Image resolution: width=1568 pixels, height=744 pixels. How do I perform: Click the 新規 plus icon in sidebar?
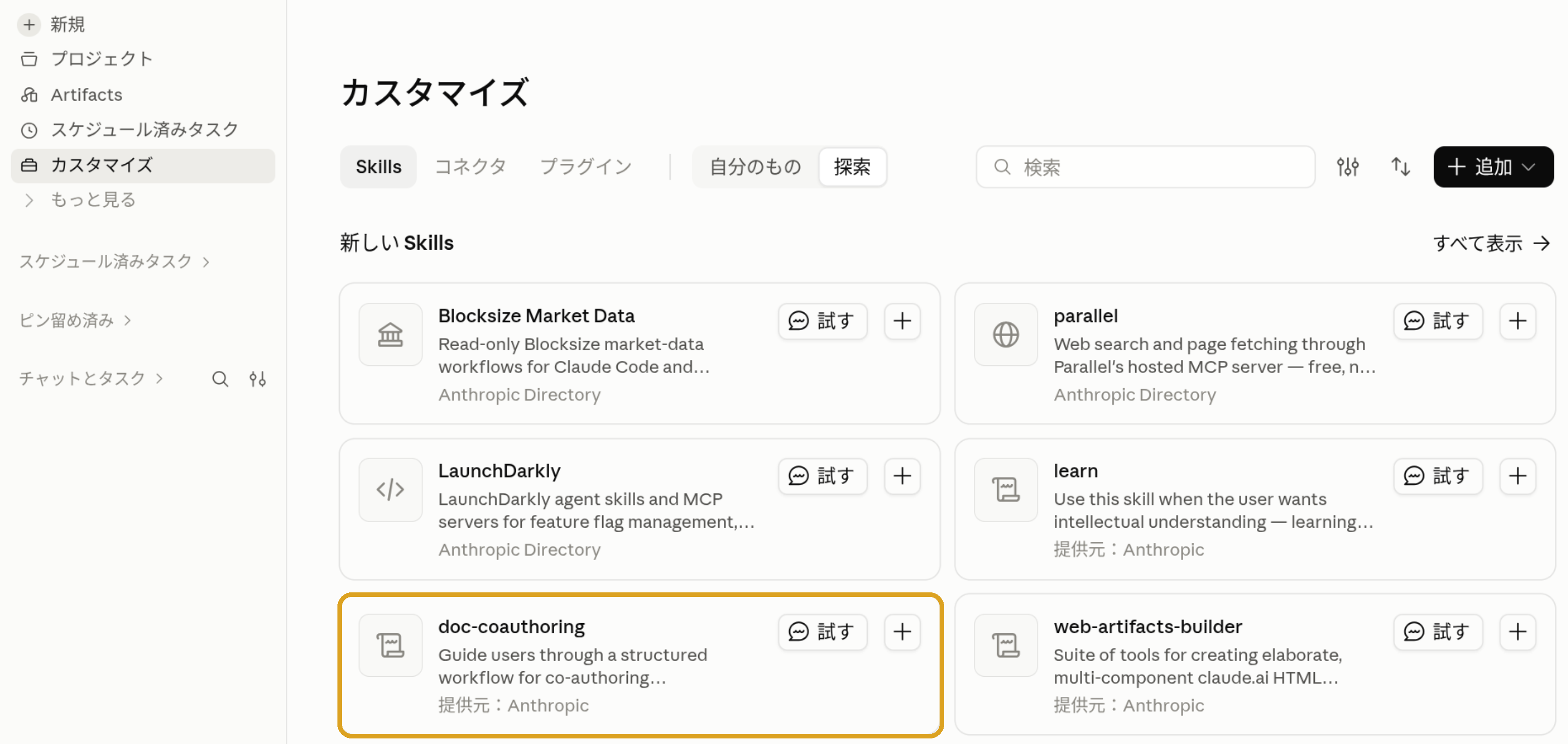pyautogui.click(x=29, y=25)
